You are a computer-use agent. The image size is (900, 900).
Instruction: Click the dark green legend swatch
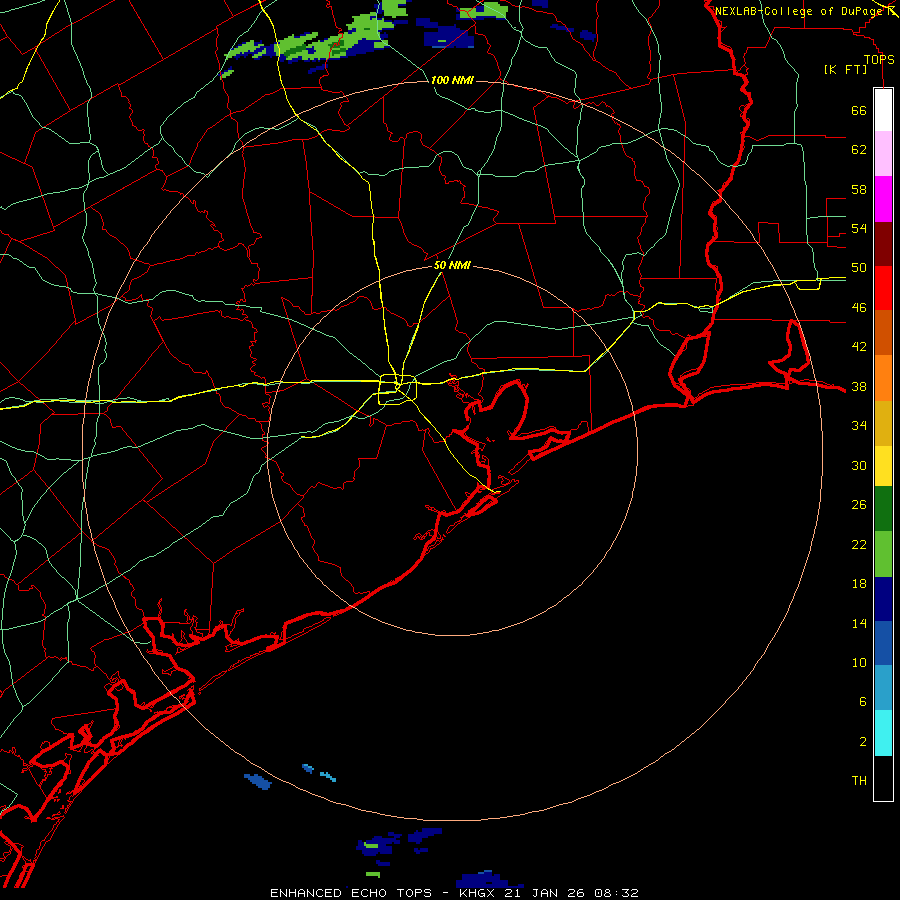(883, 509)
